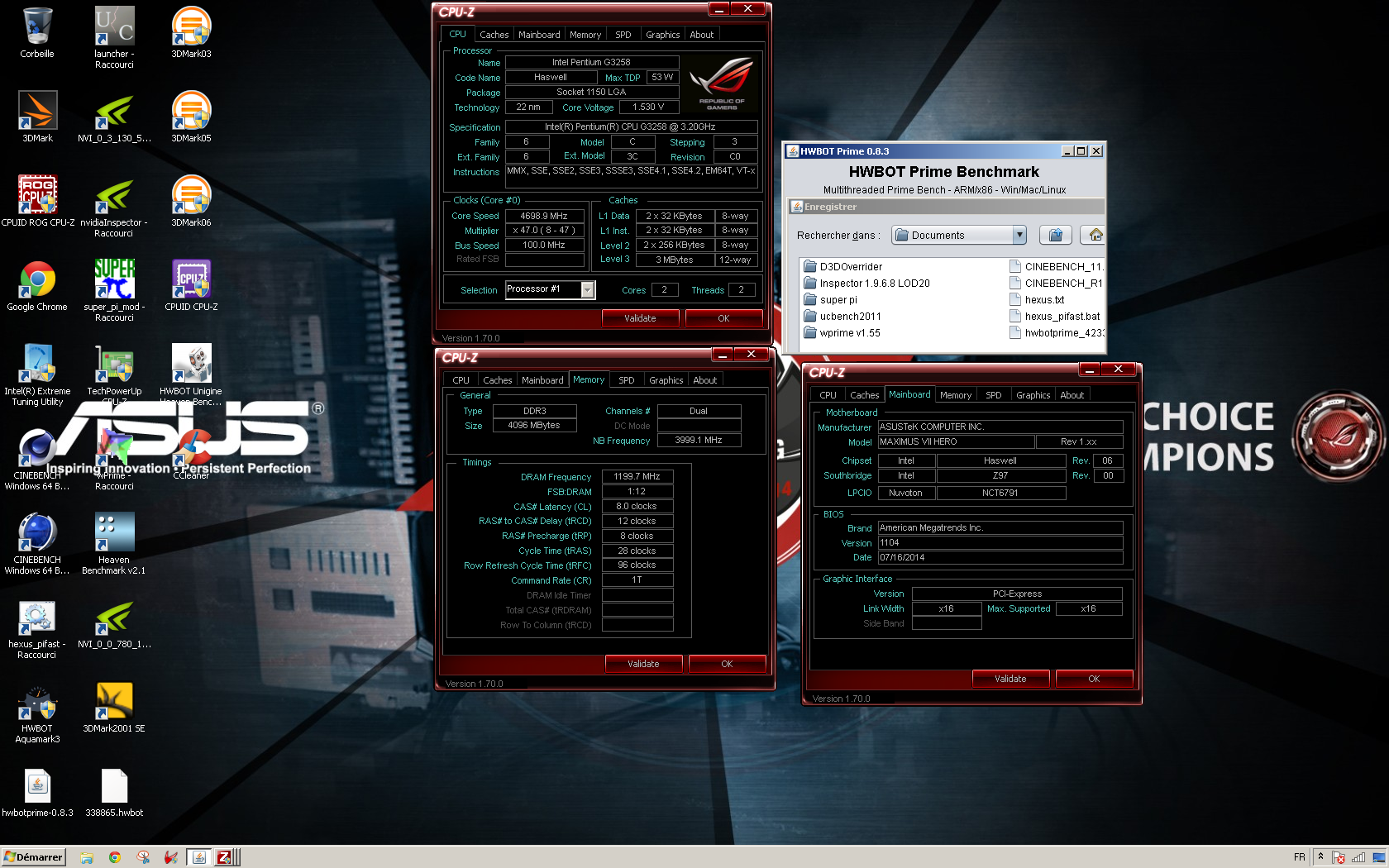Open the 3DMark2001 SE desktop icon
The image size is (1389, 868).
tap(114, 708)
